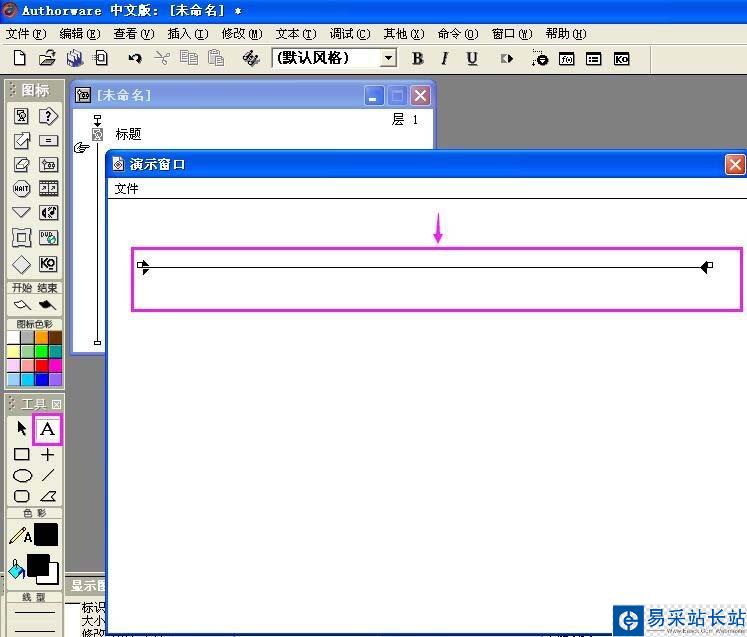Select the Display icon in the icon palette
This screenshot has width=747, height=637.
point(21,116)
